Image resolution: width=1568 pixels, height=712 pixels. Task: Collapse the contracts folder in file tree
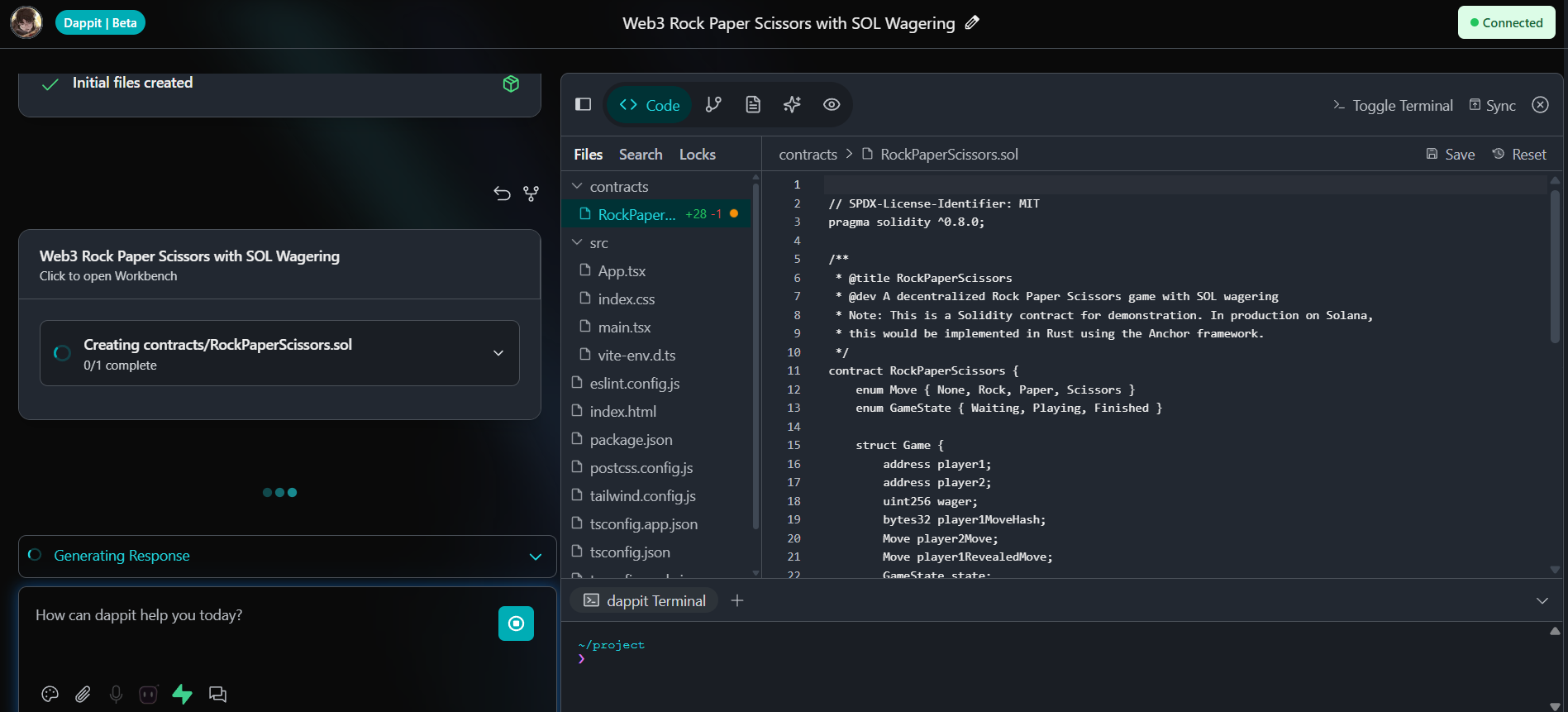[610, 187]
